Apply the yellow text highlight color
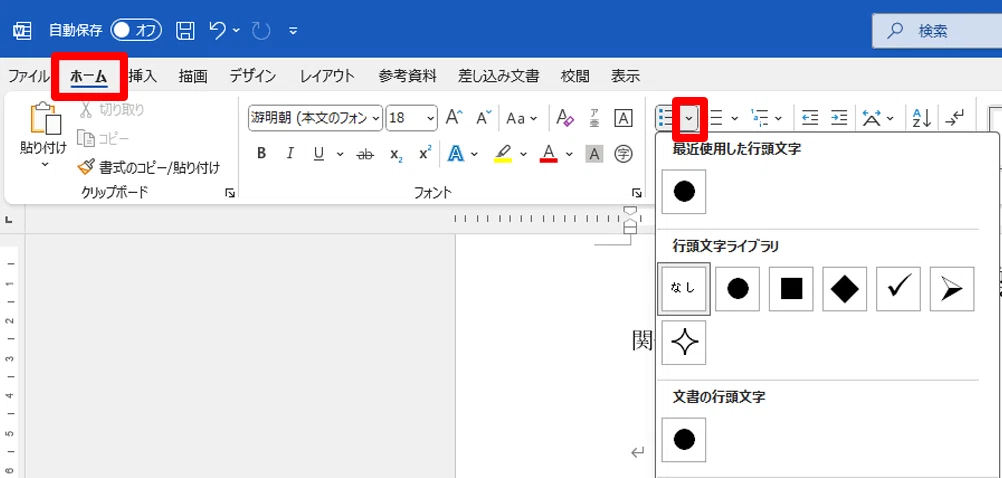This screenshot has width=1002, height=478. coord(503,153)
